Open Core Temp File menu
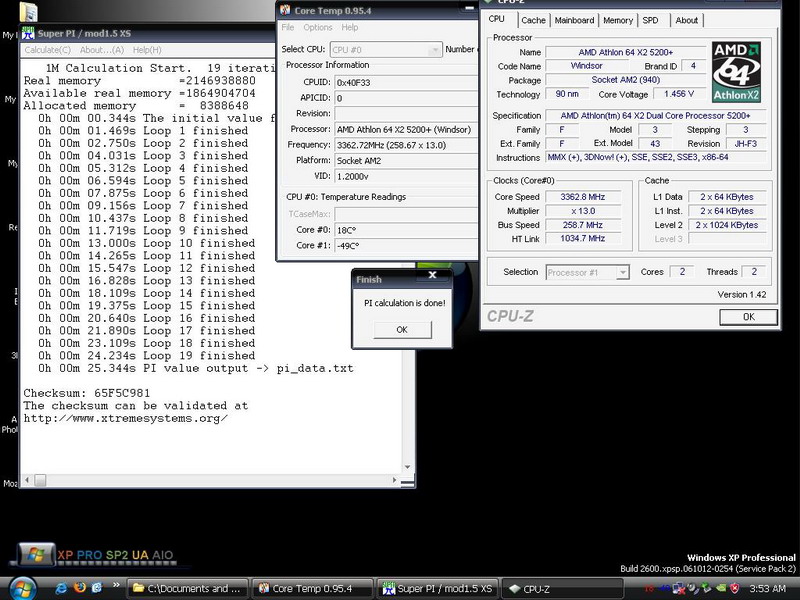Image resolution: width=800 pixels, height=600 pixels. pos(288,28)
